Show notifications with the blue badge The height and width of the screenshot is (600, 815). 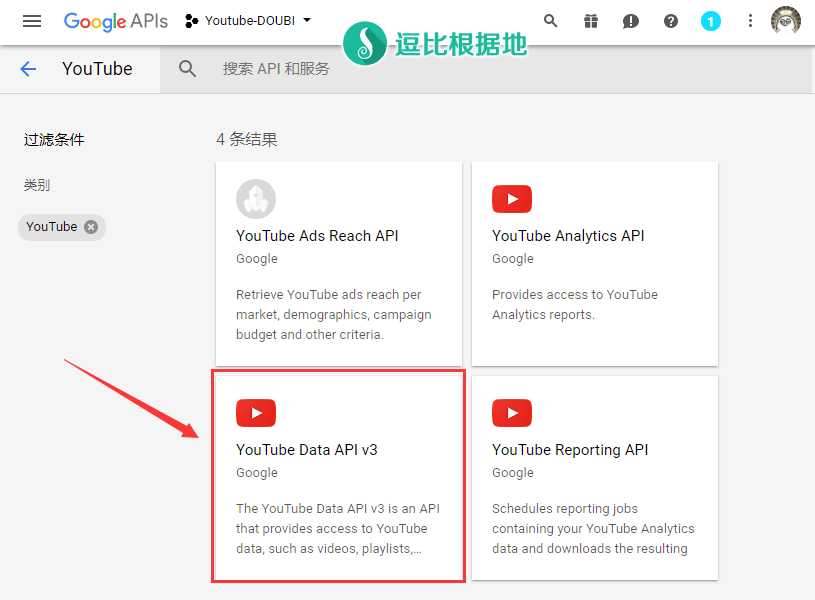711,21
